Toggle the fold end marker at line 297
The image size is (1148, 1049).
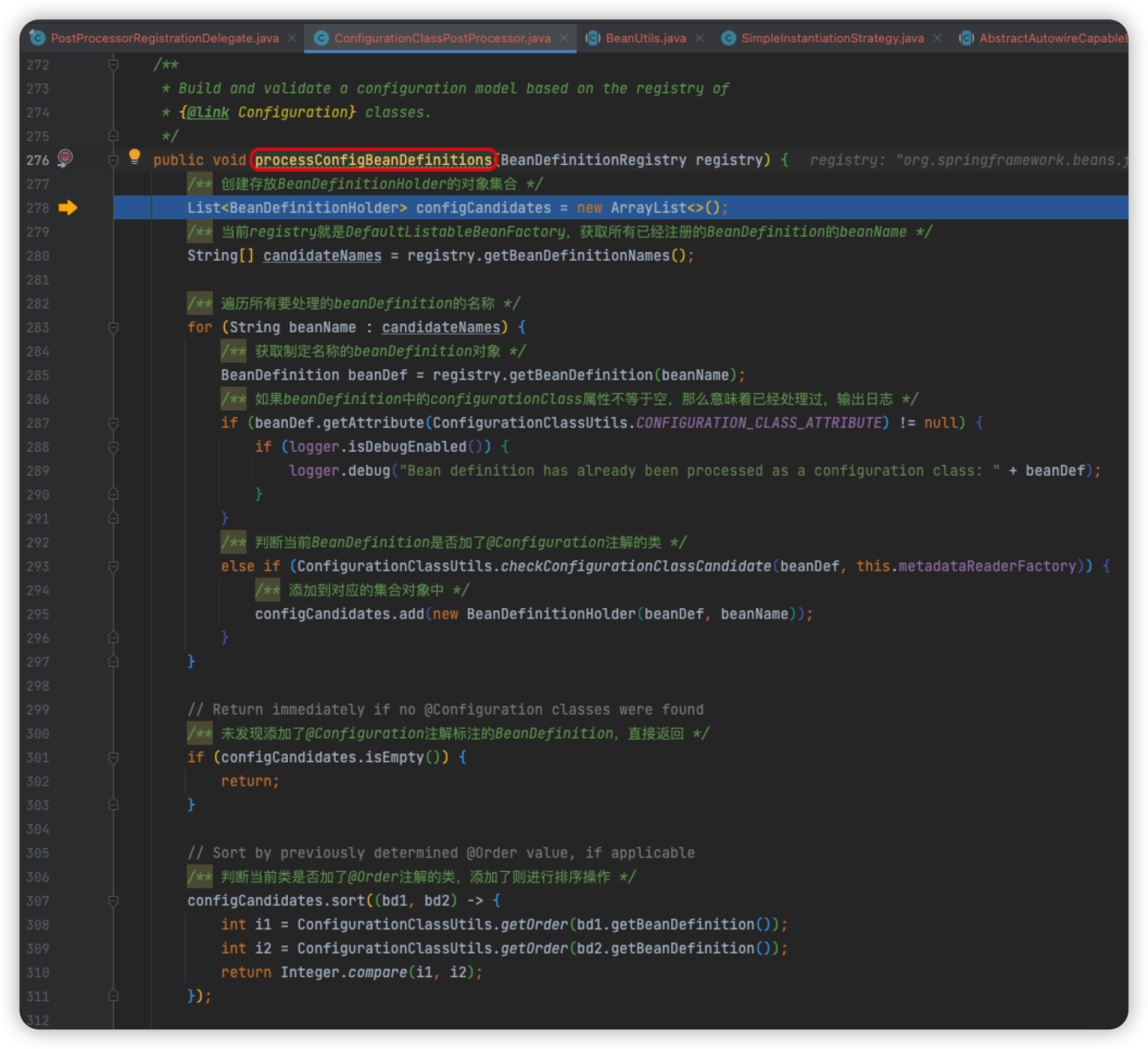113,662
